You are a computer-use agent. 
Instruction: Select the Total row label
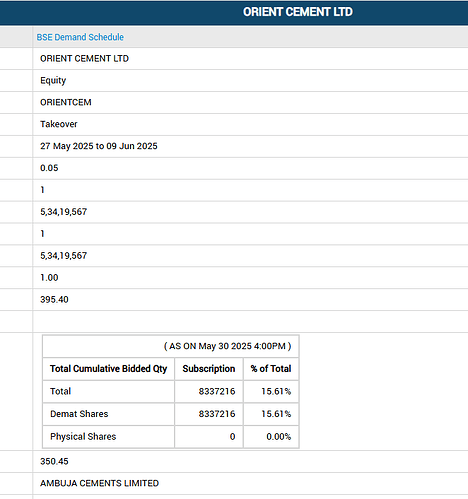click(x=60, y=391)
